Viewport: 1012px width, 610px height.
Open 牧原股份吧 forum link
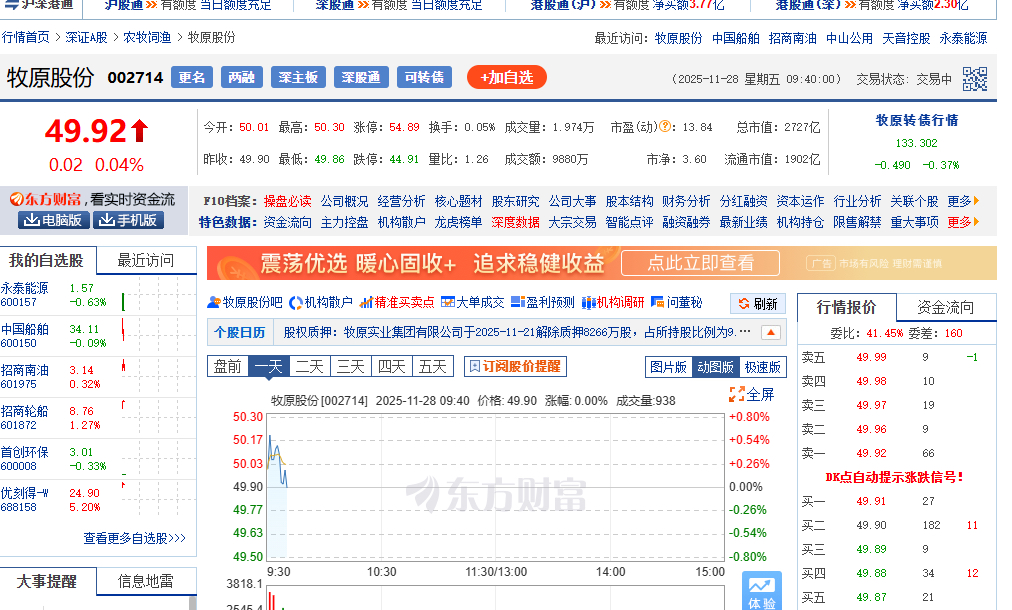[245, 302]
